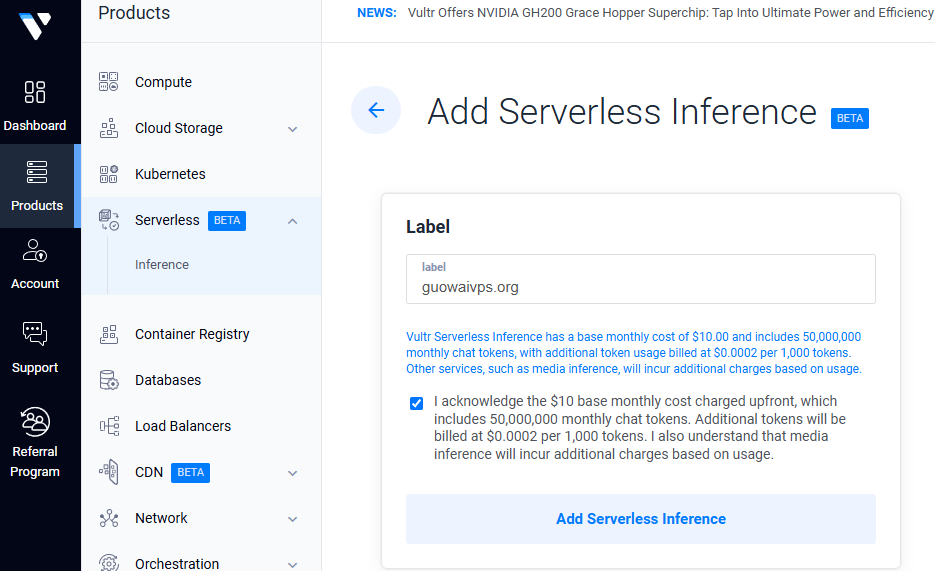Image resolution: width=935 pixels, height=571 pixels.
Task: Click the CDN icon
Action: pos(109,472)
